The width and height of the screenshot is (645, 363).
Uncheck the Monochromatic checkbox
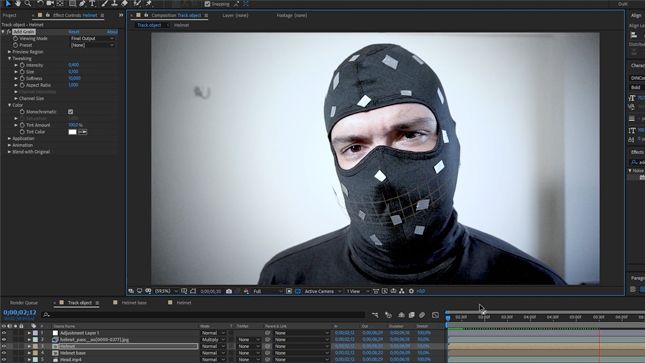point(71,112)
